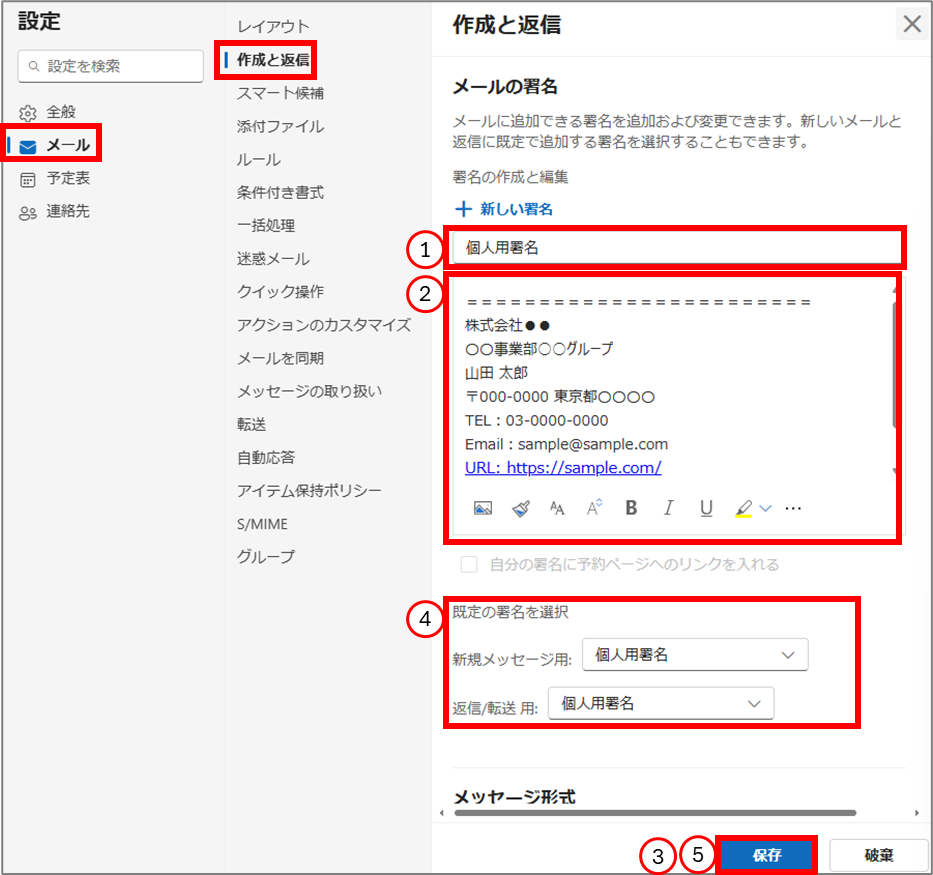The width and height of the screenshot is (933, 875).
Task: Switch to the 作成と返信 settings section
Action: point(266,60)
